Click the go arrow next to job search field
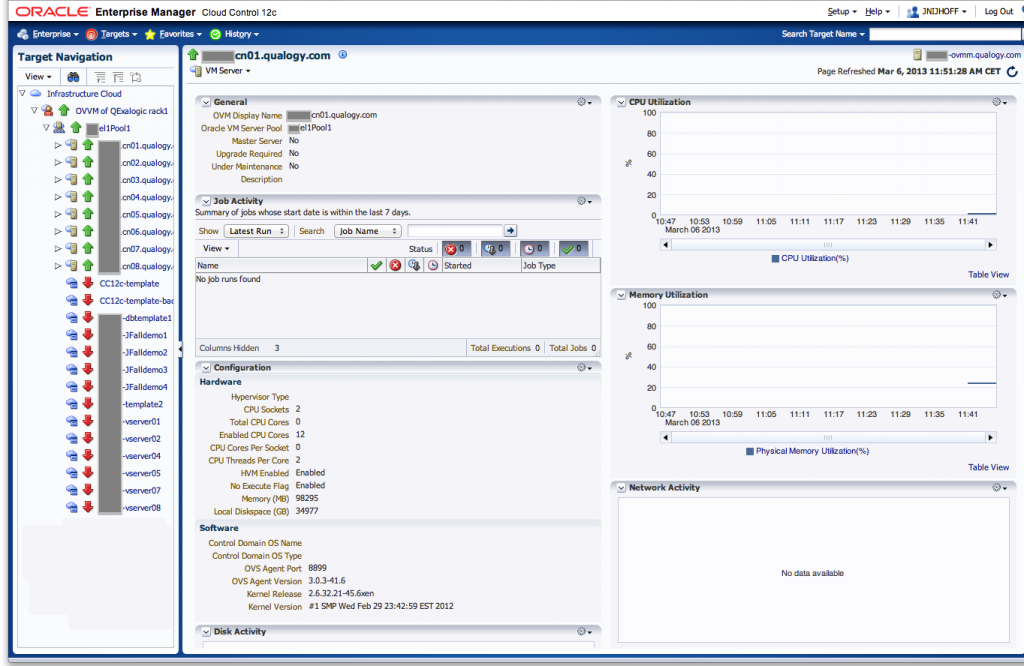1024x666 pixels. coord(511,230)
